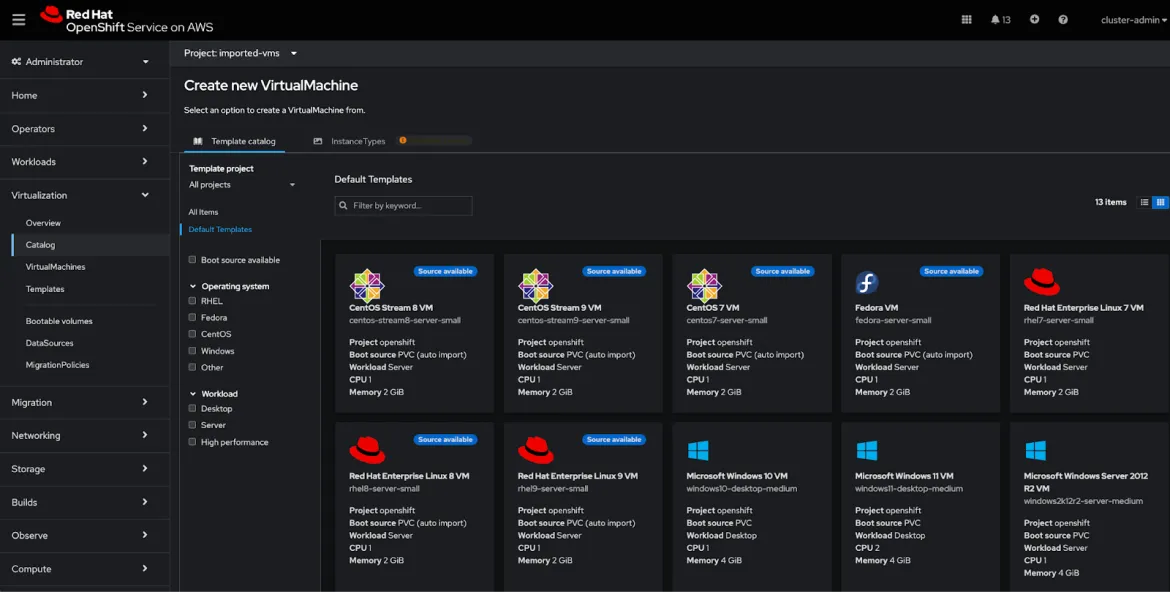Select Default Templates filter link

click(220, 229)
